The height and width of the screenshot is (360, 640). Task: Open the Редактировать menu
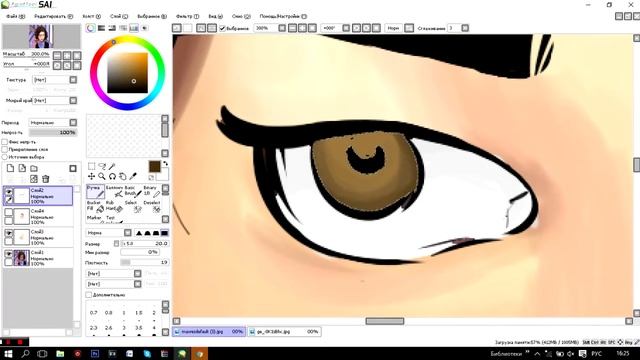53,16
